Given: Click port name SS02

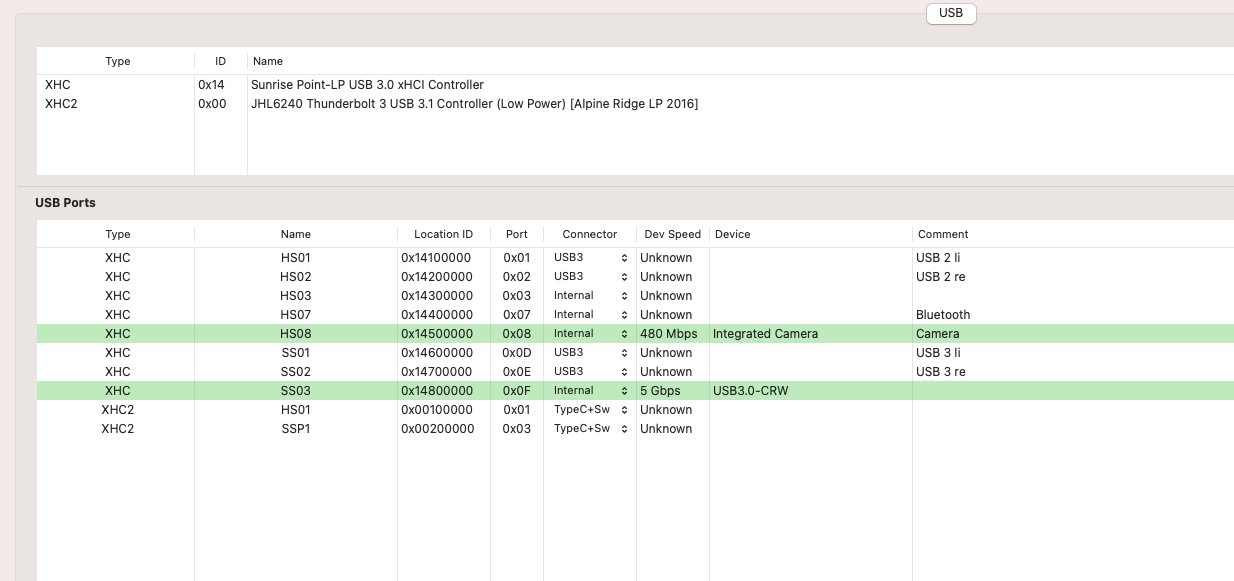Looking at the screenshot, I should click(296, 372).
